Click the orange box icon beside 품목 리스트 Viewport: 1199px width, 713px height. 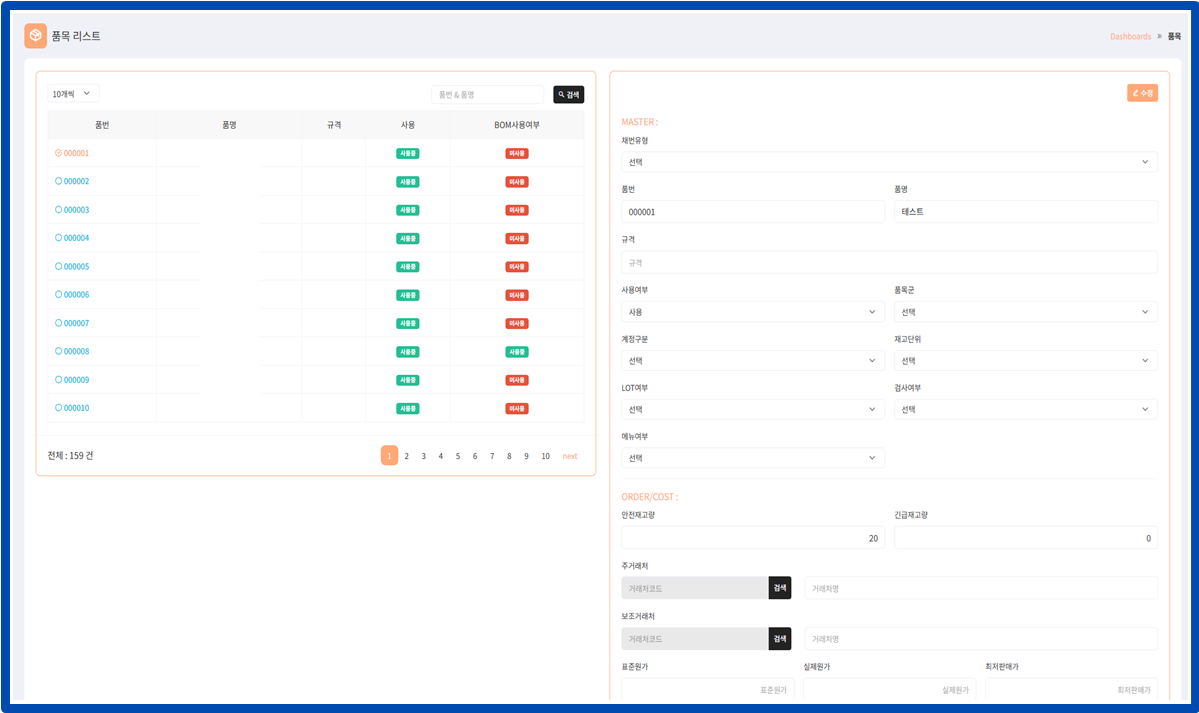click(36, 36)
